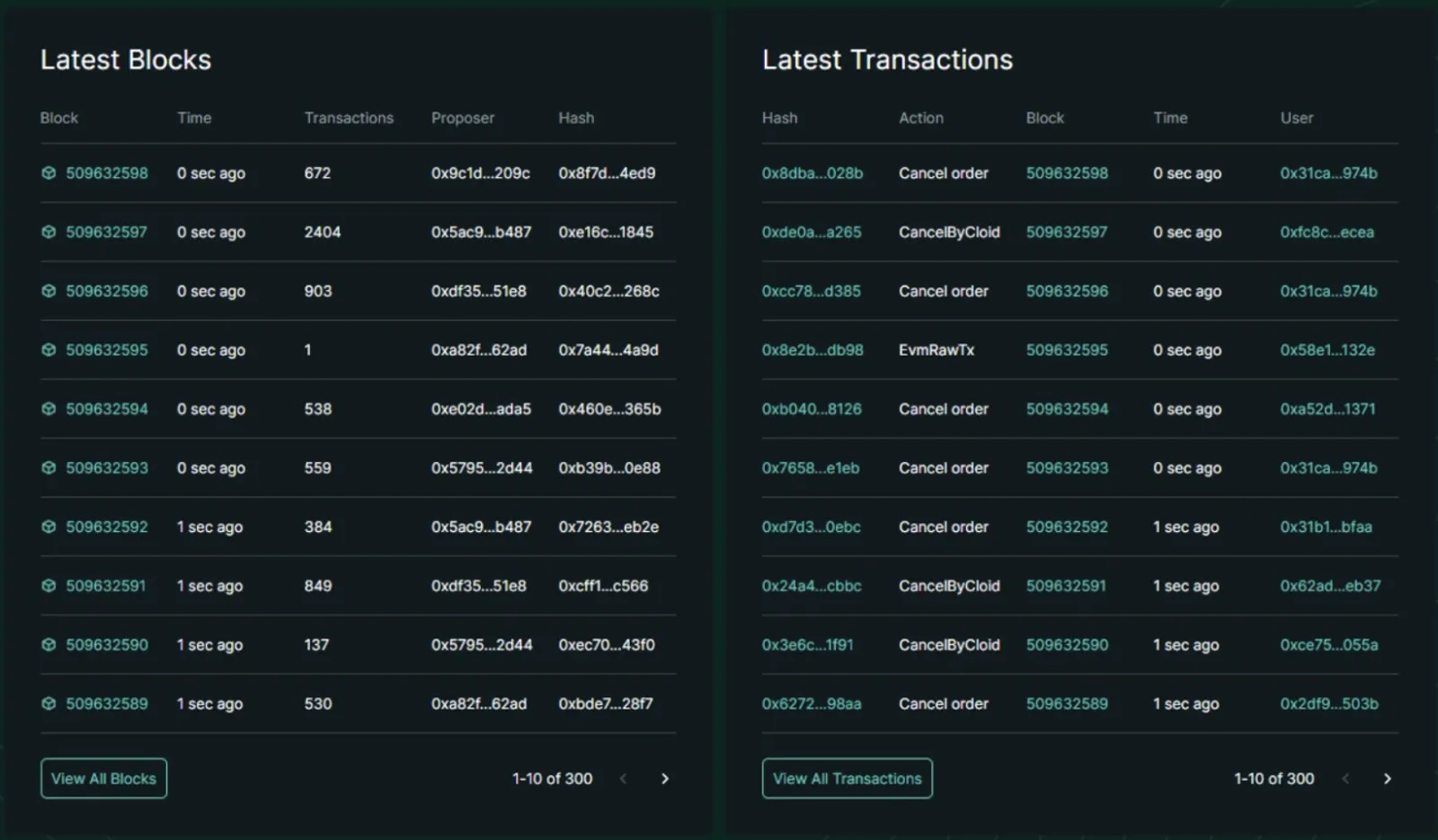Open transaction hash 0xcc78...d385
Viewport: 1438px width, 840px height.
click(812, 291)
